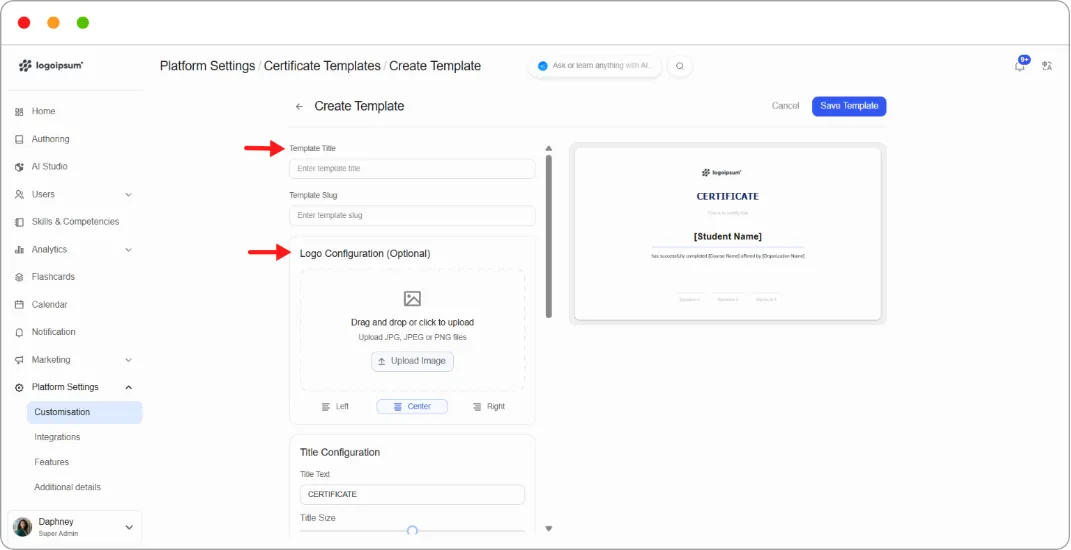Click the Upload Image button
This screenshot has width=1071, height=550.
point(413,361)
